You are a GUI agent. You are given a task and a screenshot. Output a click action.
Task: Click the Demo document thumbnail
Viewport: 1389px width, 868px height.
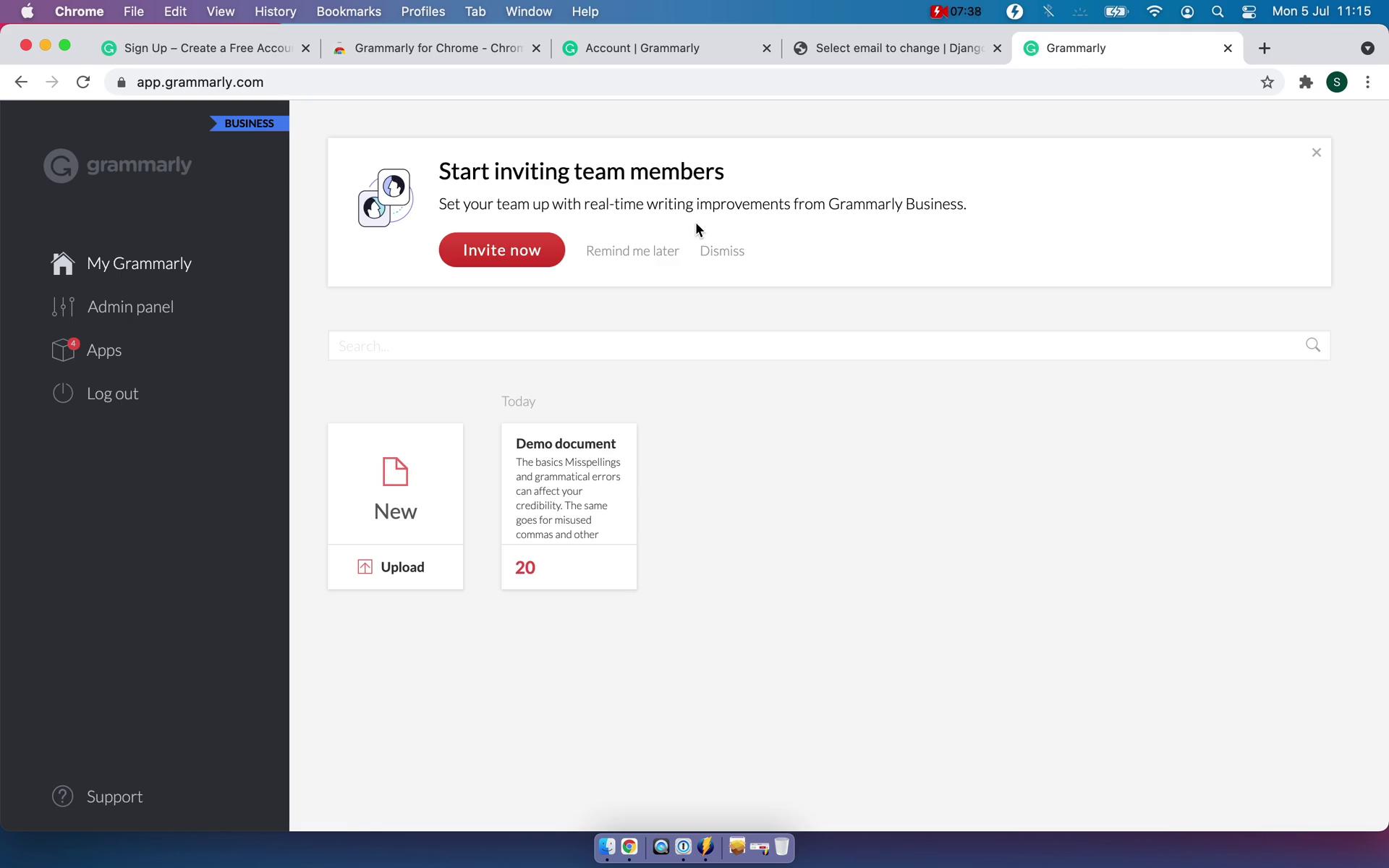[569, 506]
